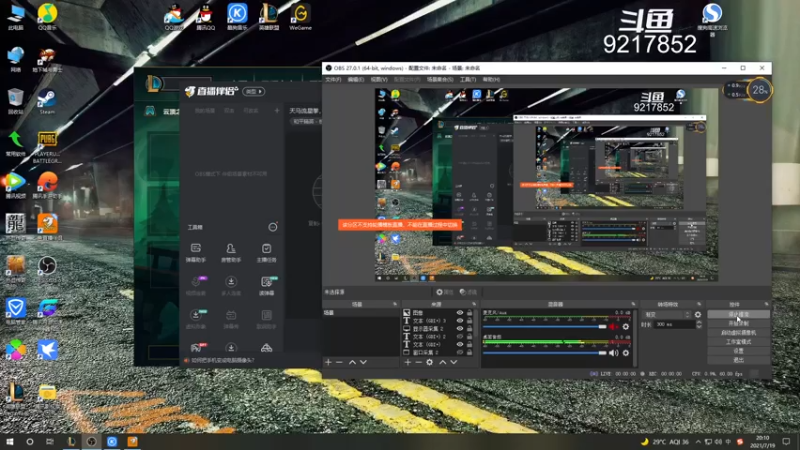This screenshot has width=800, height=450.
Task: Click the transition duration input field
Action: 674,324
